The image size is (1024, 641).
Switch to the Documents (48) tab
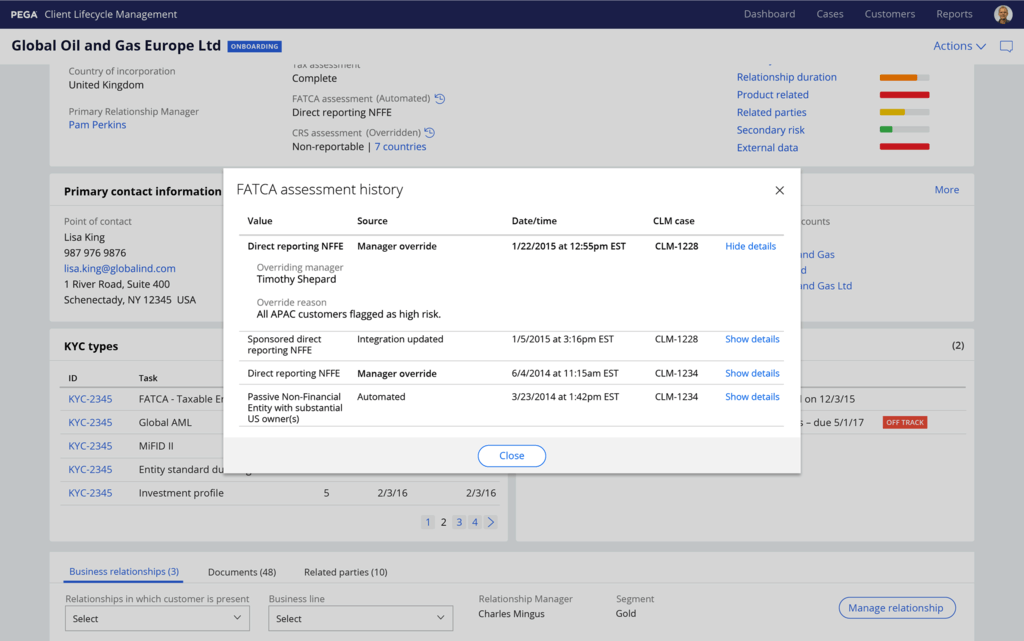[241, 572]
